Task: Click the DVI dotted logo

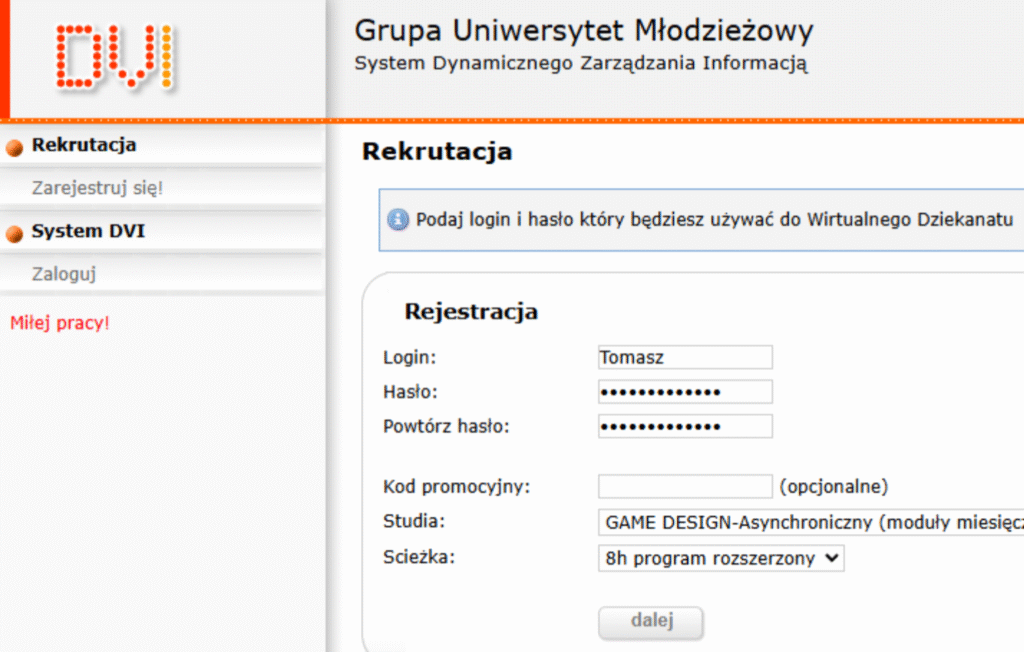Action: (x=115, y=57)
